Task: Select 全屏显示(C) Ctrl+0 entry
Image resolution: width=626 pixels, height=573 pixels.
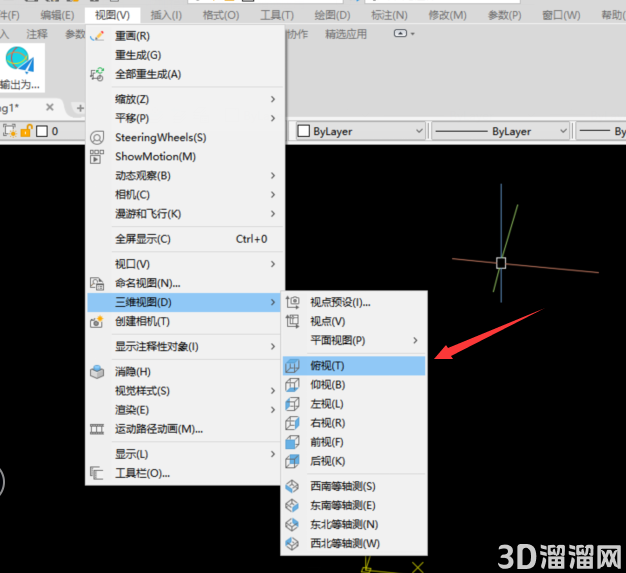Action: 184,239
